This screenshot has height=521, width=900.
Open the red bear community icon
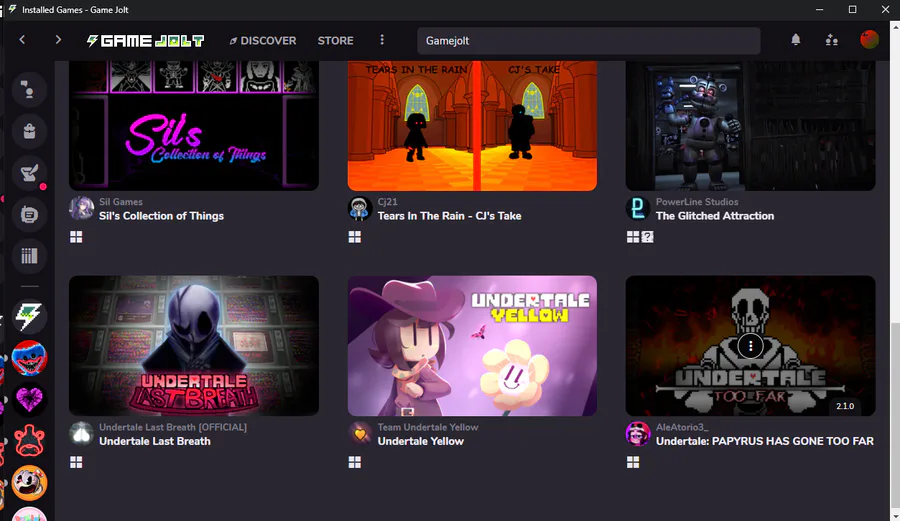click(29, 441)
